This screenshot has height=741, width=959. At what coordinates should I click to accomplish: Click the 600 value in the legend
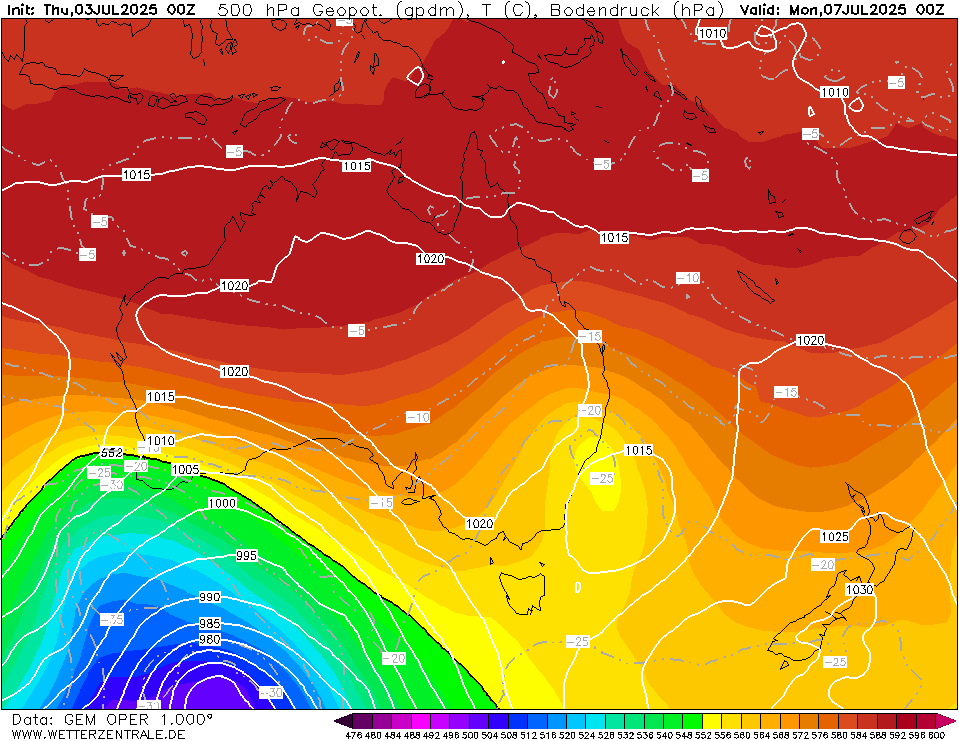click(935, 735)
